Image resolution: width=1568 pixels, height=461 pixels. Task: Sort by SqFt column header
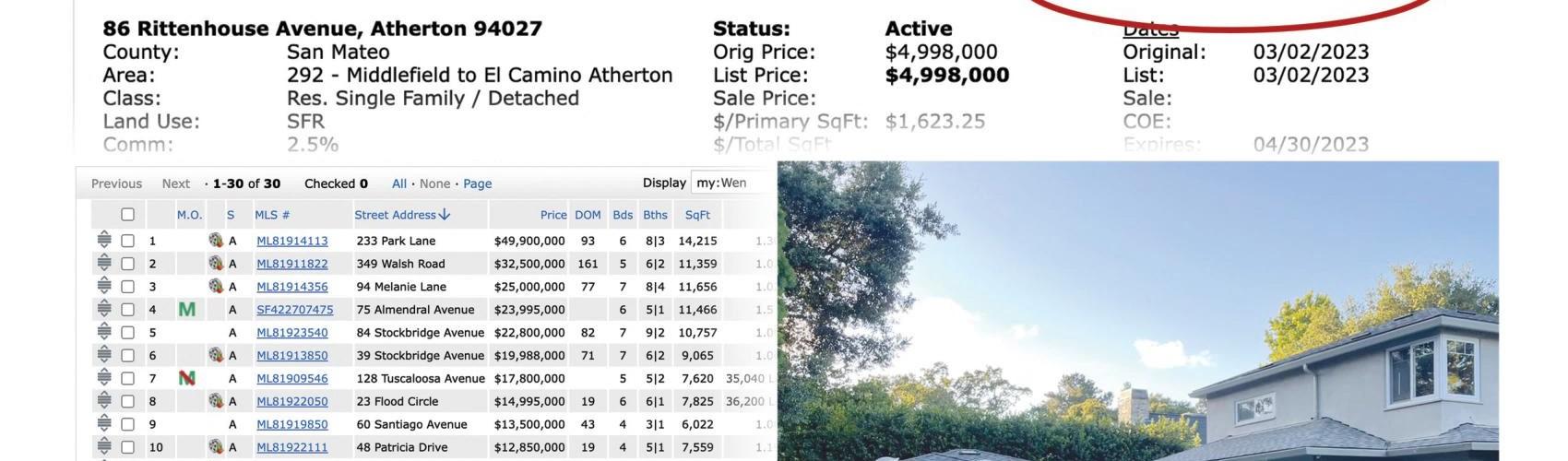697,215
